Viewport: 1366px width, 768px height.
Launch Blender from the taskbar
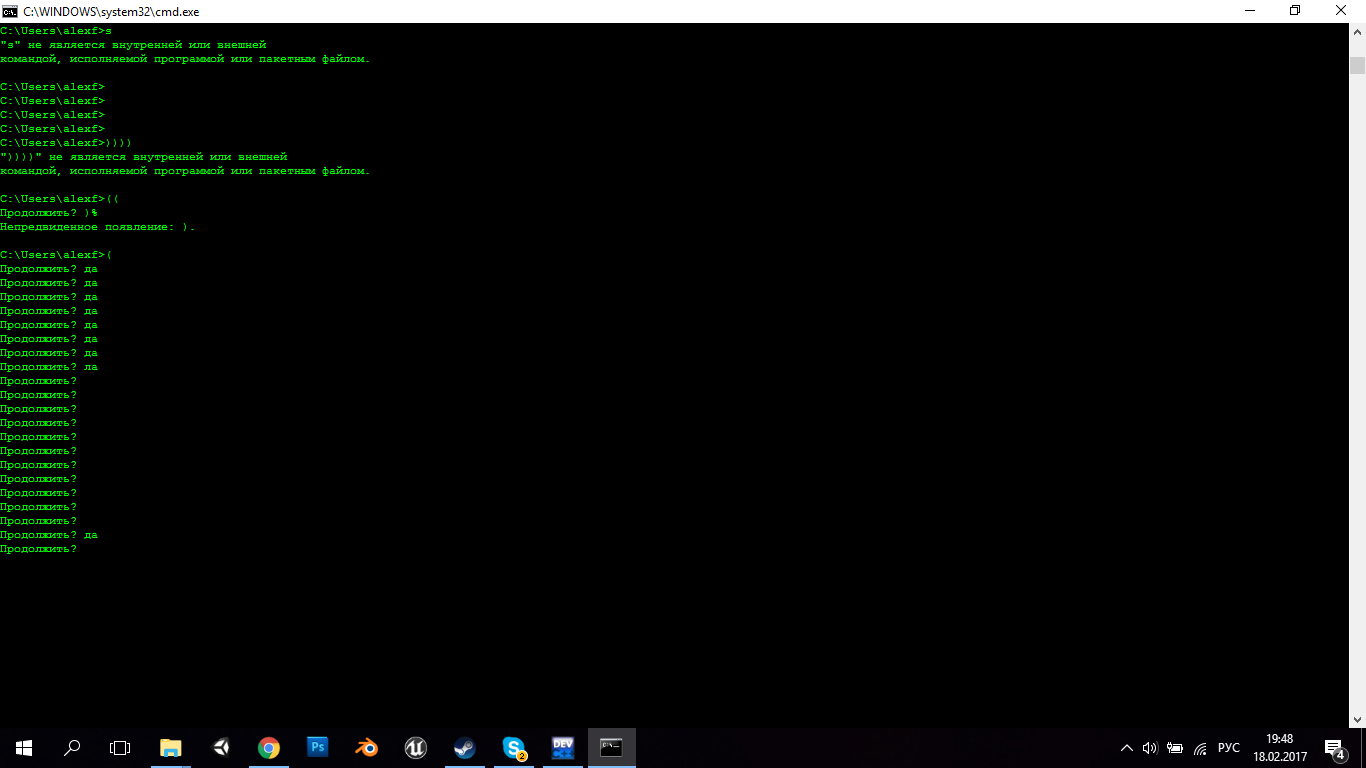(367, 747)
